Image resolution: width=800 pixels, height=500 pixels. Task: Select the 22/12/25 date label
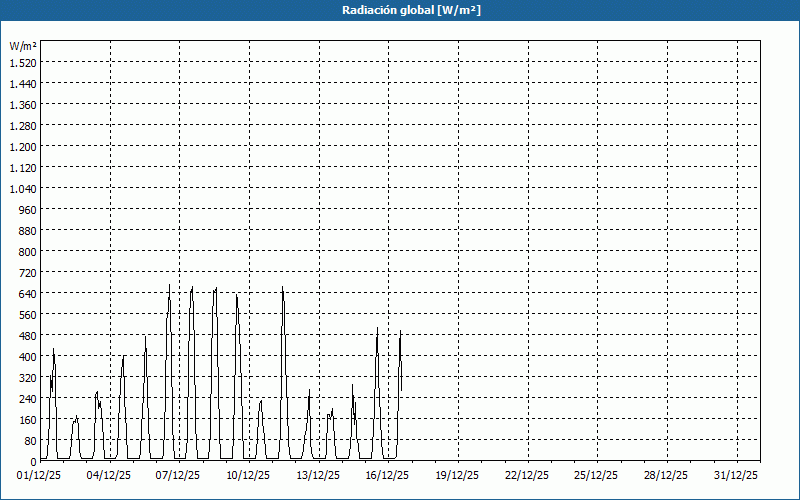click(528, 475)
